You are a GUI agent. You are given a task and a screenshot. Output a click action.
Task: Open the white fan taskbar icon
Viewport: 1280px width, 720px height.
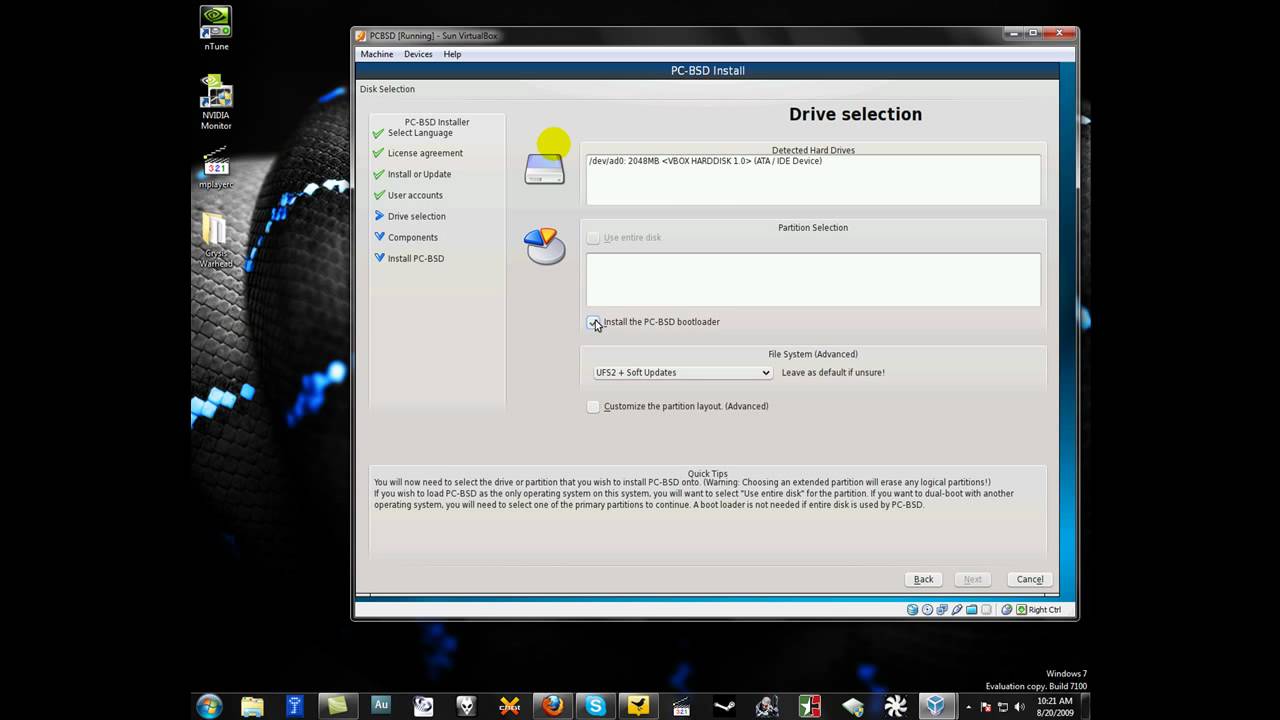tap(895, 706)
